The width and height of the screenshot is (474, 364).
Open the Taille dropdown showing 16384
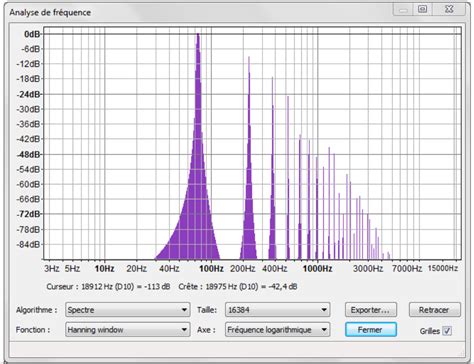[x=277, y=310]
